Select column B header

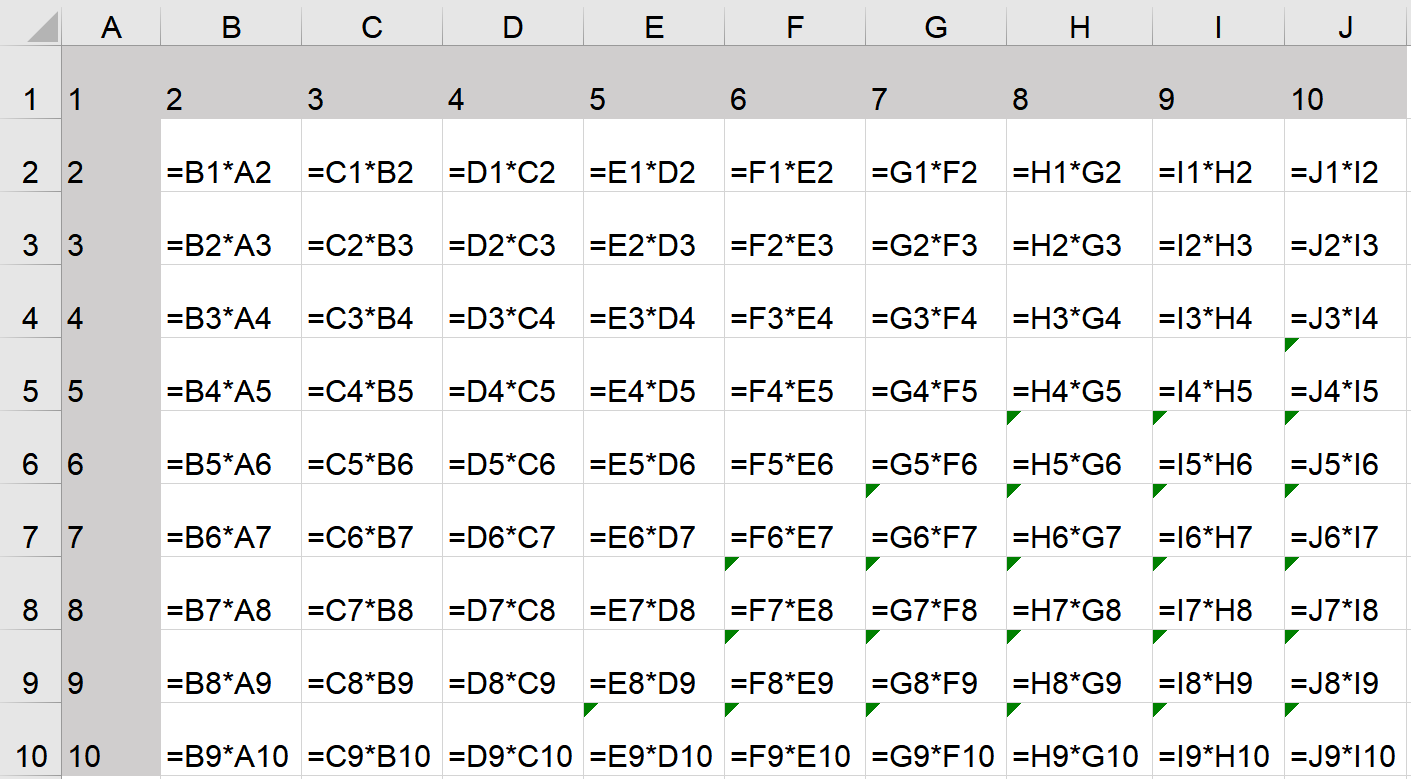(x=231, y=25)
